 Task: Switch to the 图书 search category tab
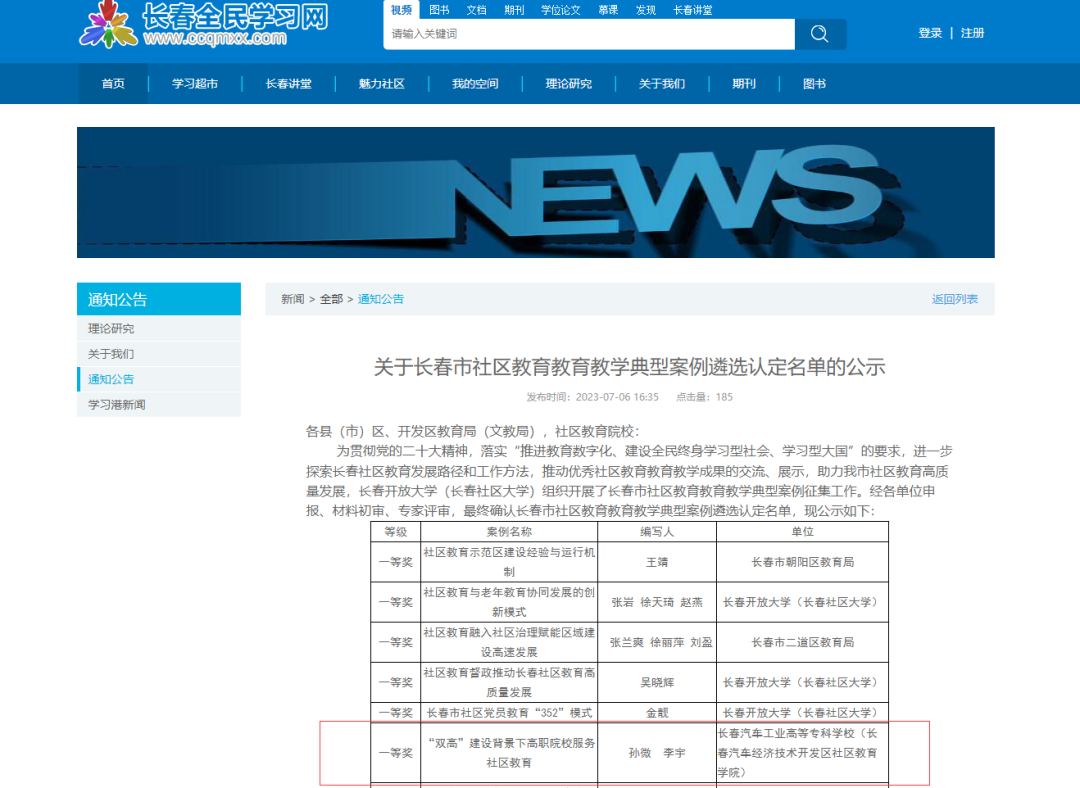point(438,9)
